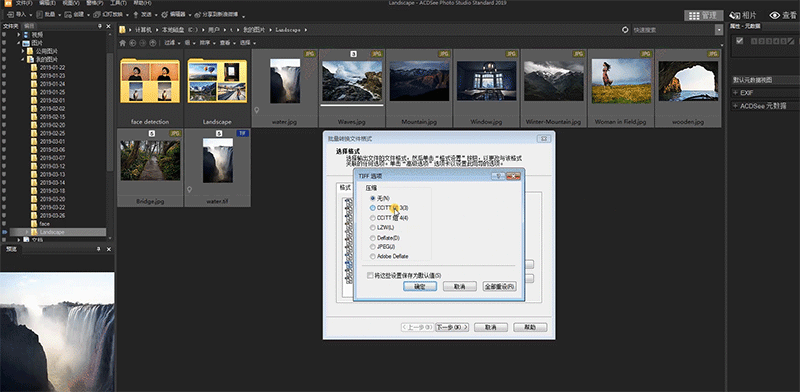The width and height of the screenshot is (800, 392).
Task: Open the 默认元数据视图 dropdown
Action: point(765,80)
